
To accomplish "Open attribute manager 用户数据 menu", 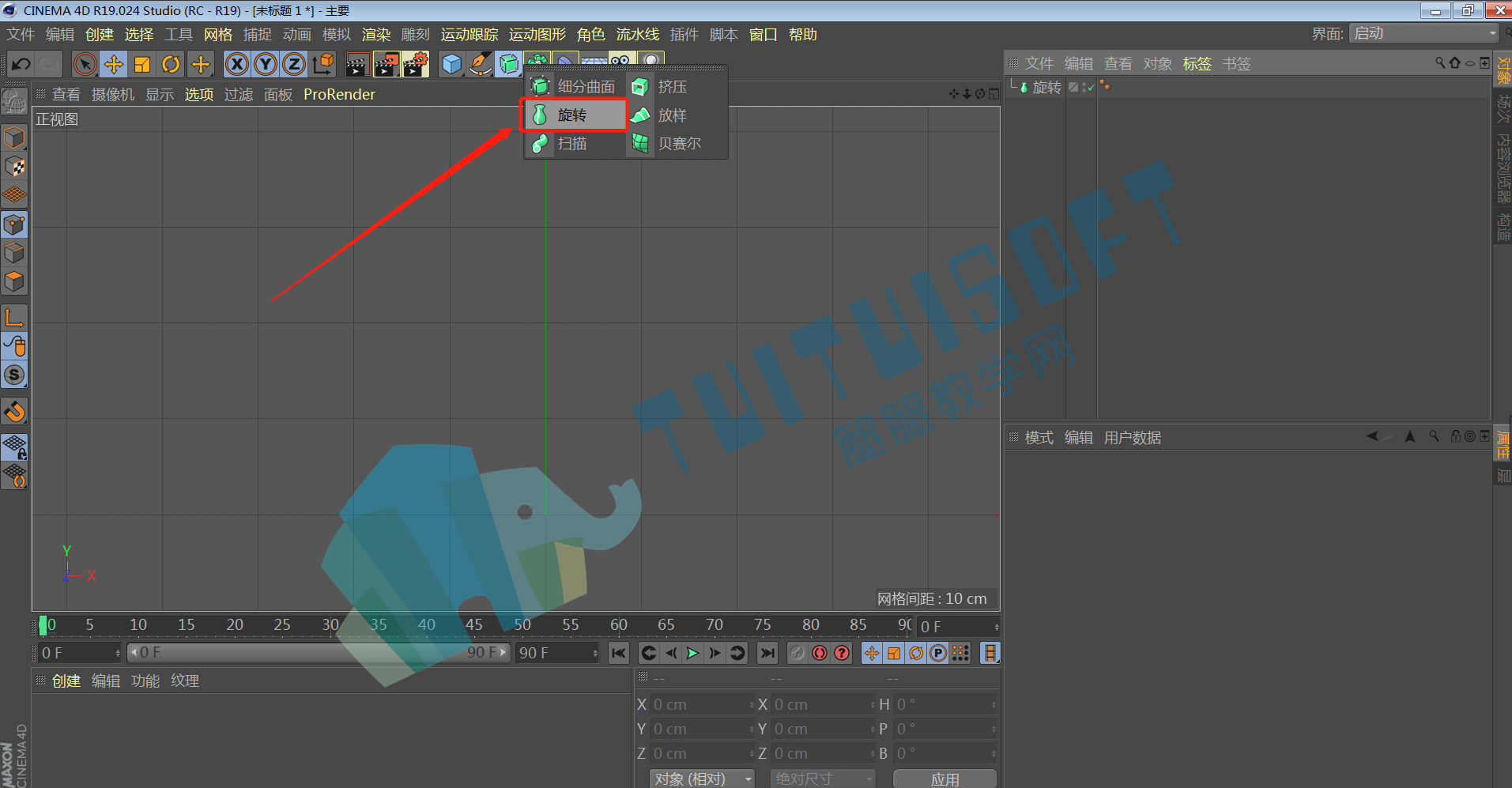I will click(x=1133, y=438).
